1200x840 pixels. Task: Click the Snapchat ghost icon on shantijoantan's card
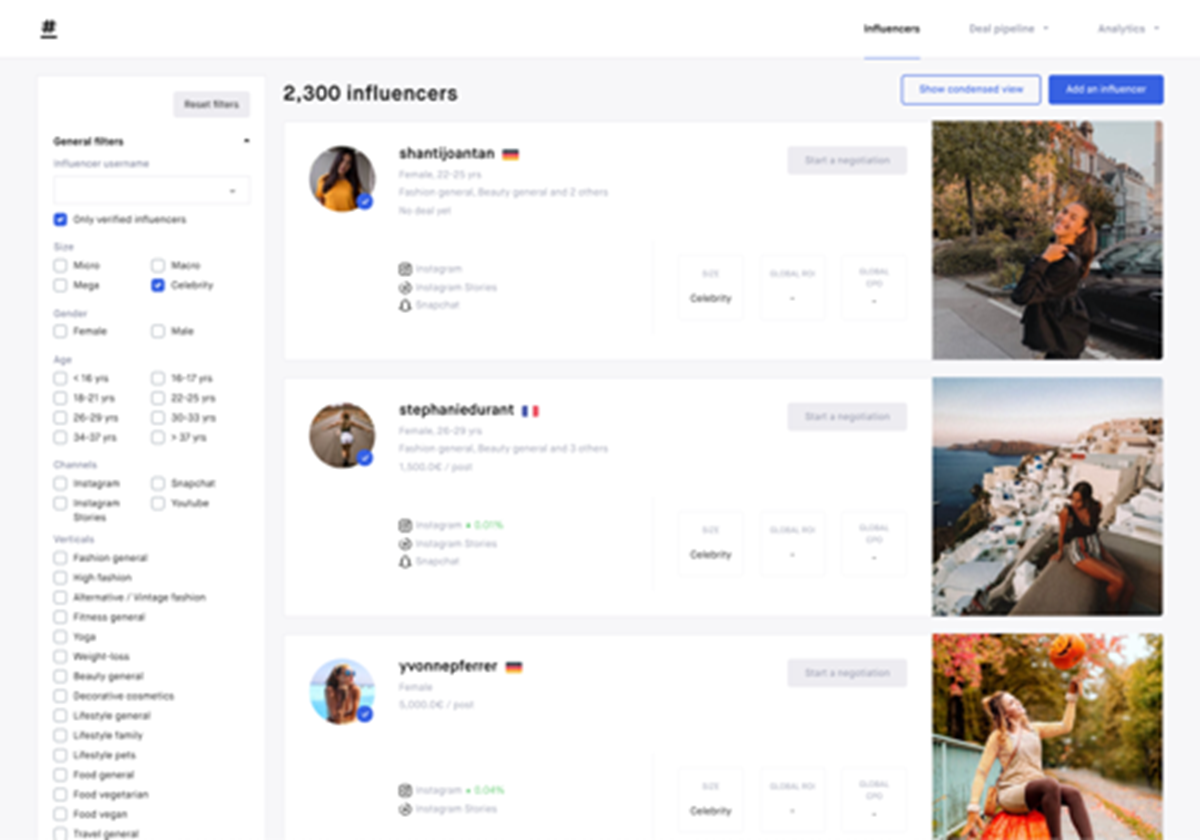[x=405, y=305]
